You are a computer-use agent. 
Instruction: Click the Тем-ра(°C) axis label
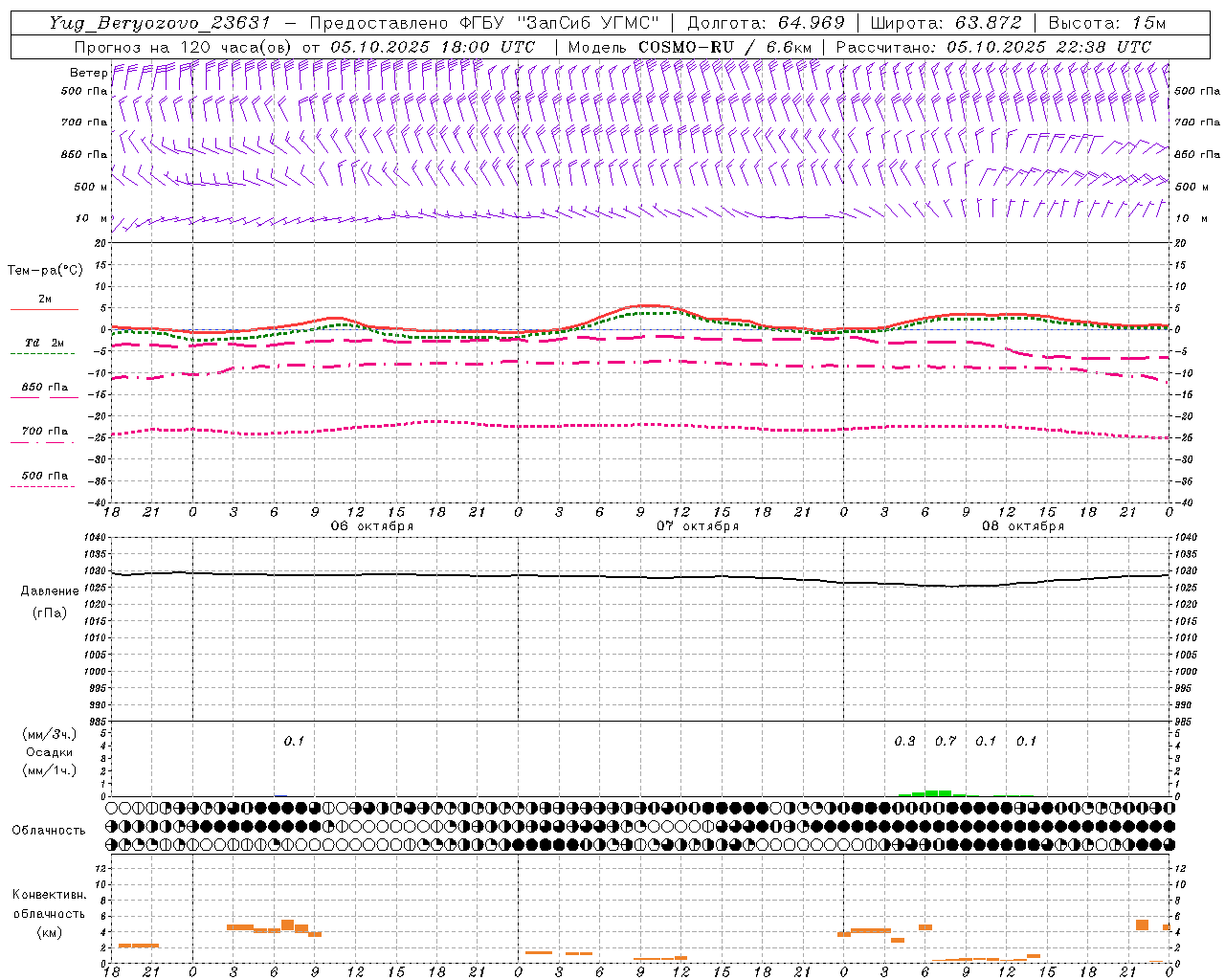(45, 271)
